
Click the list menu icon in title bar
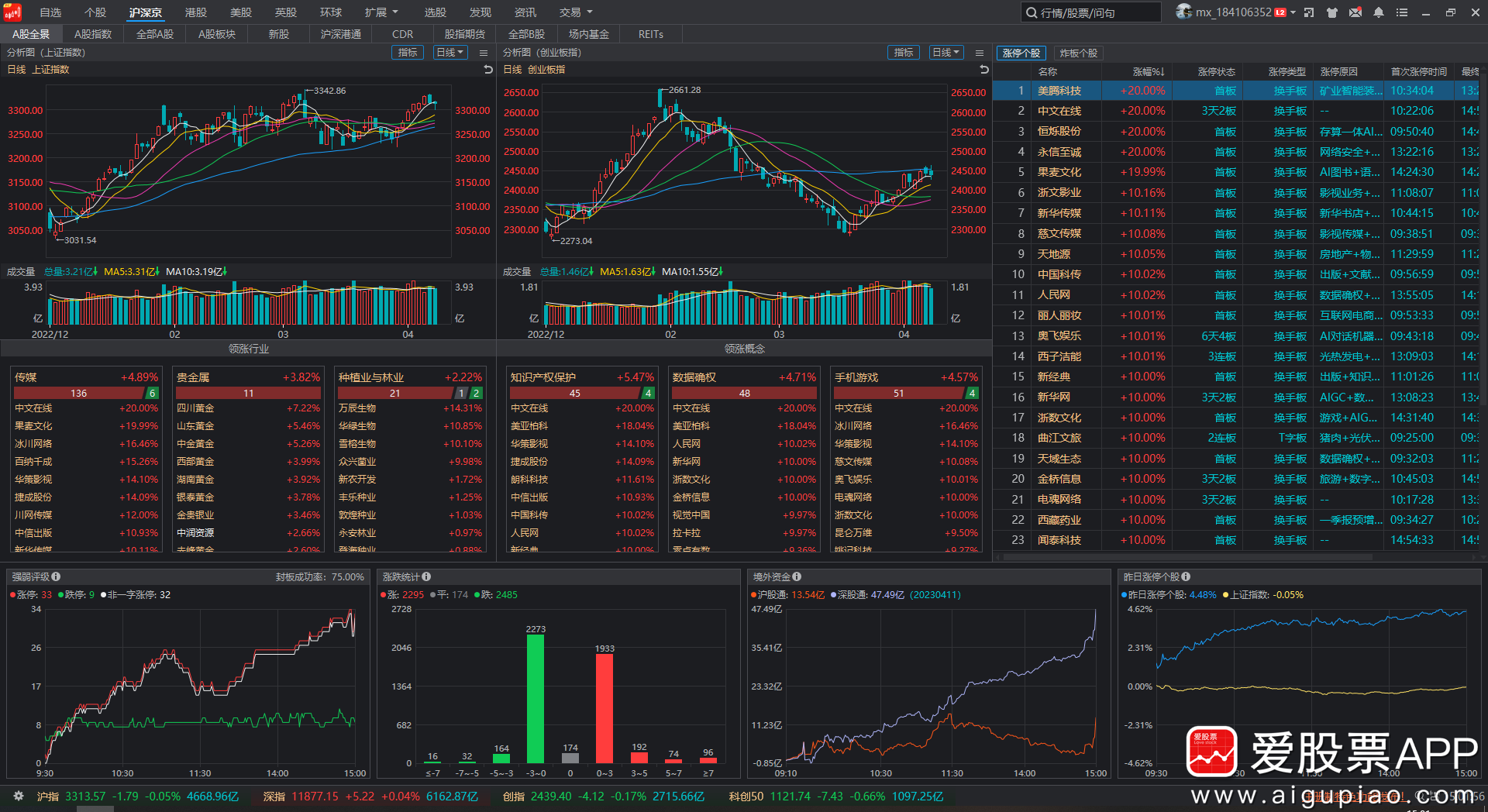click(1402, 12)
